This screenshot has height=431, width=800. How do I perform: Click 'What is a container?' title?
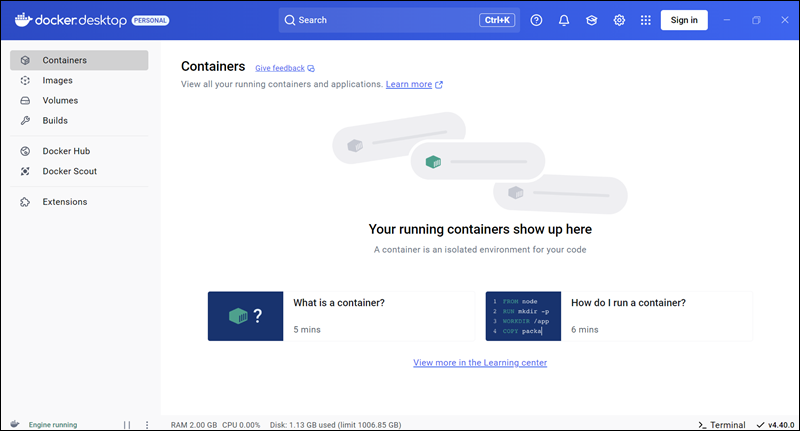[339, 303]
